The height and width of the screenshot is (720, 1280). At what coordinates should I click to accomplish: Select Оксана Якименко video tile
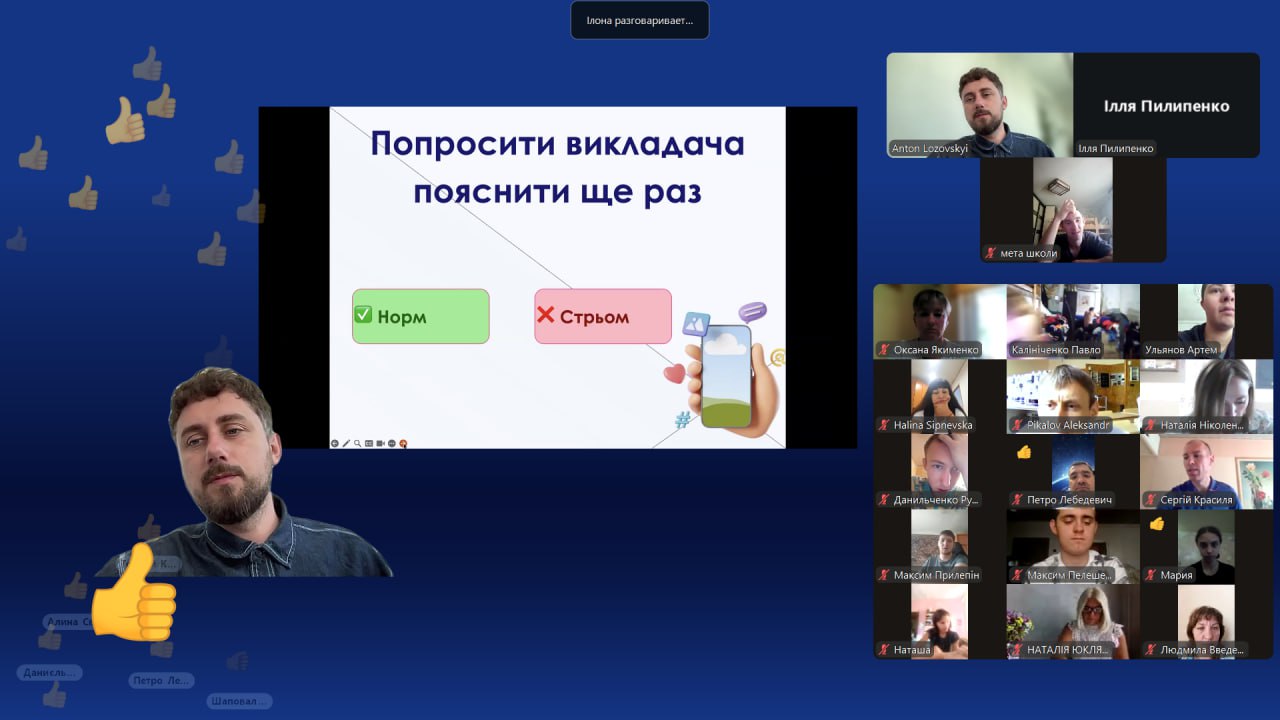pyautogui.click(x=940, y=321)
